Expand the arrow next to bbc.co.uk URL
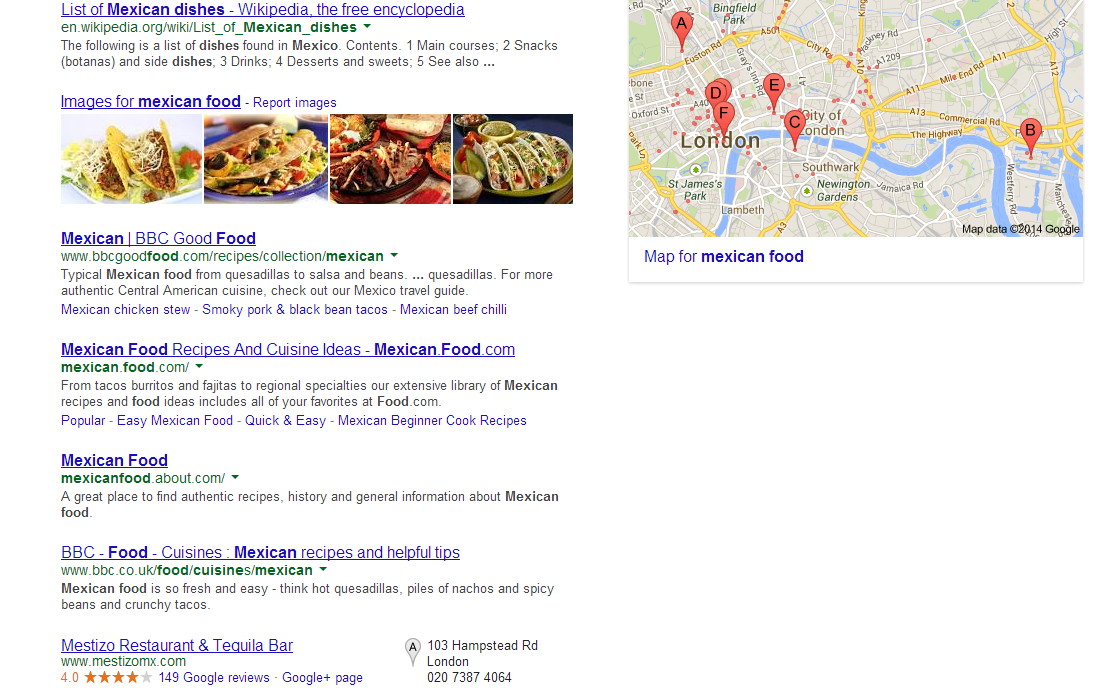 (x=322, y=570)
